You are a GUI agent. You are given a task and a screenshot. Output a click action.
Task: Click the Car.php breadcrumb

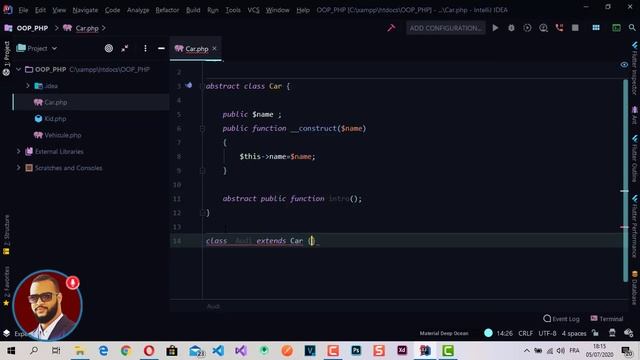(x=87, y=28)
